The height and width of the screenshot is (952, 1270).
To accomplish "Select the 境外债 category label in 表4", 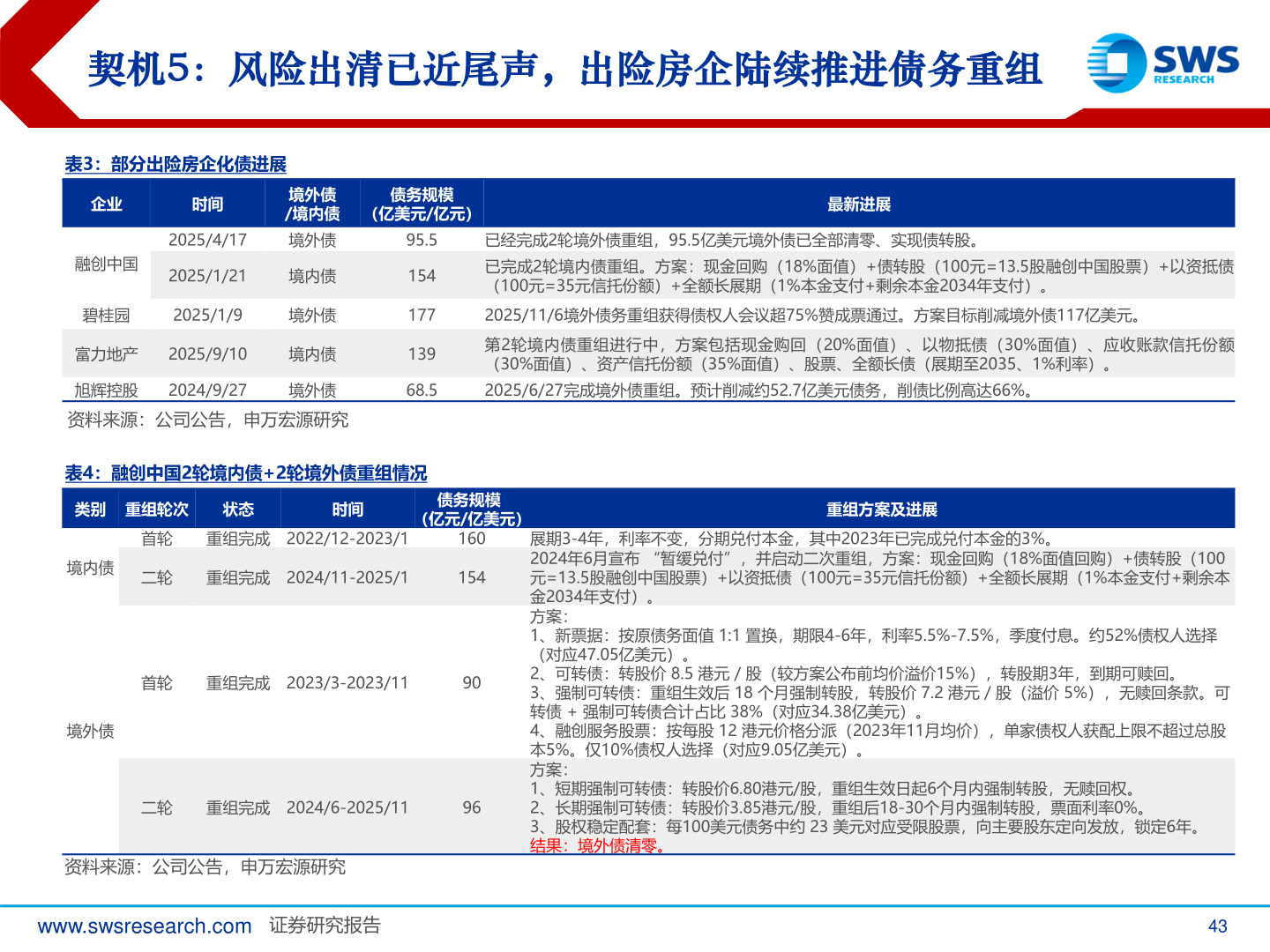I will tap(88, 730).
